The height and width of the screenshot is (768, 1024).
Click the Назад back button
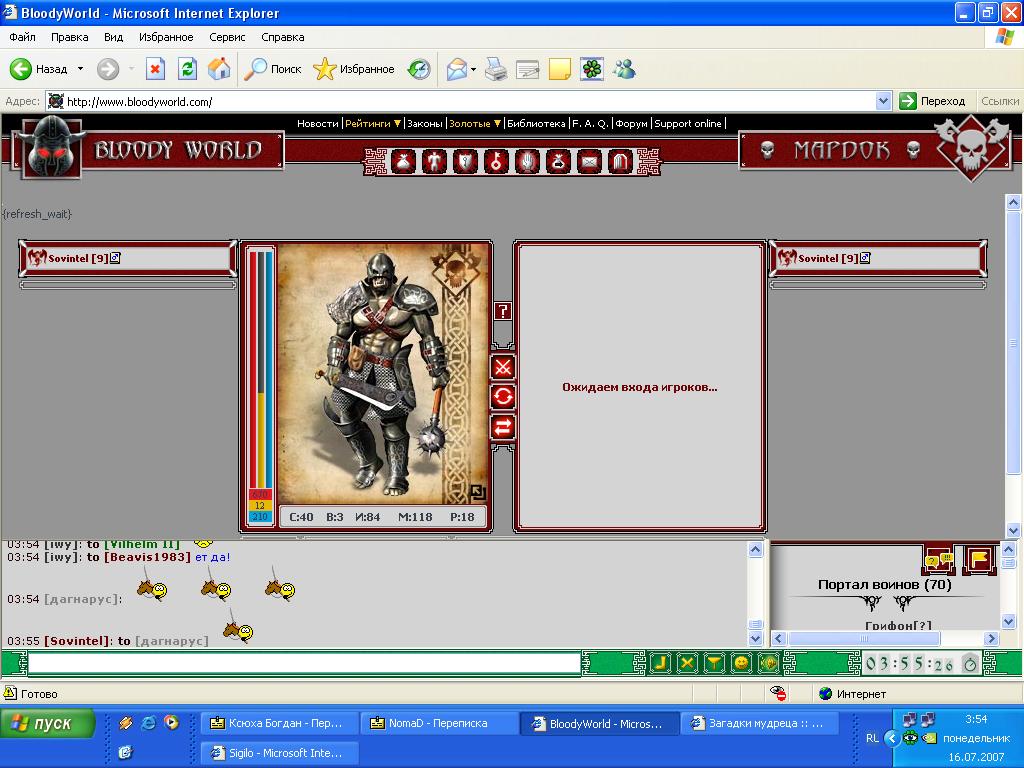tap(39, 69)
